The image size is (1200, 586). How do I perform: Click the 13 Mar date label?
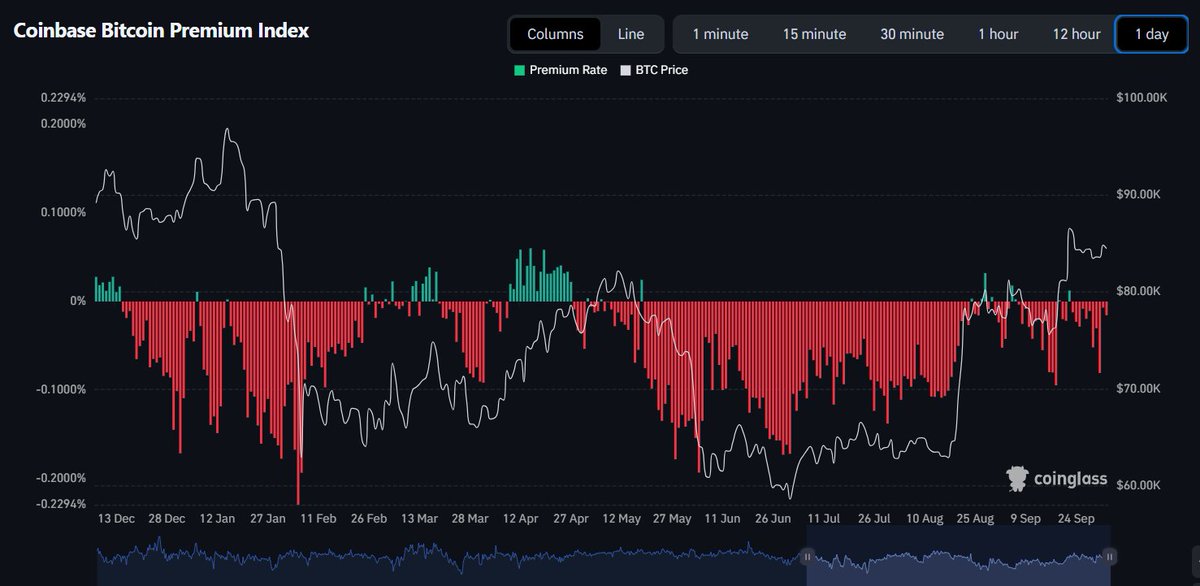click(x=420, y=519)
